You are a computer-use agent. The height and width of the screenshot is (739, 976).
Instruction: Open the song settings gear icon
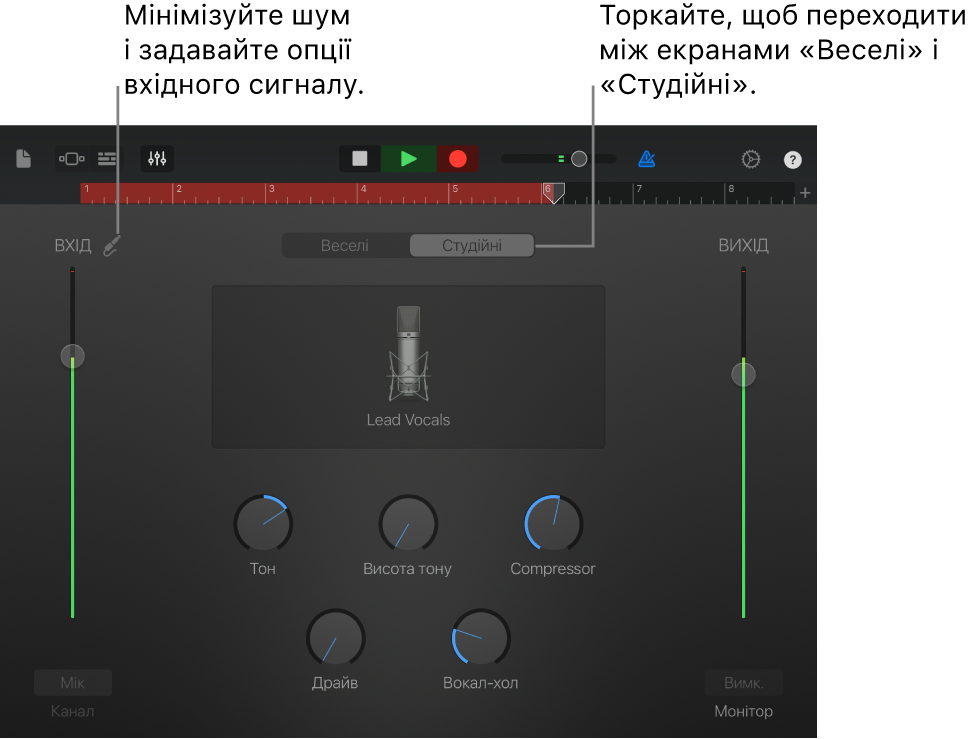tap(751, 159)
